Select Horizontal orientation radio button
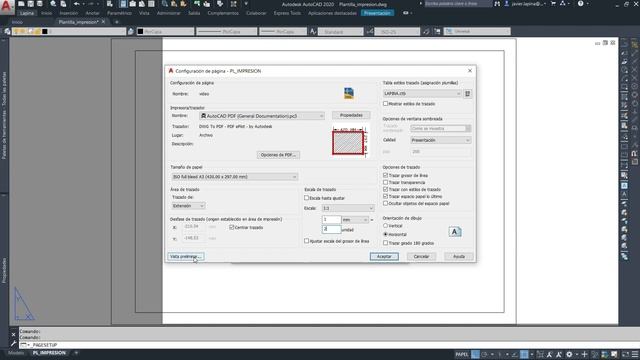Image resolution: width=640 pixels, height=360 pixels. click(385, 234)
